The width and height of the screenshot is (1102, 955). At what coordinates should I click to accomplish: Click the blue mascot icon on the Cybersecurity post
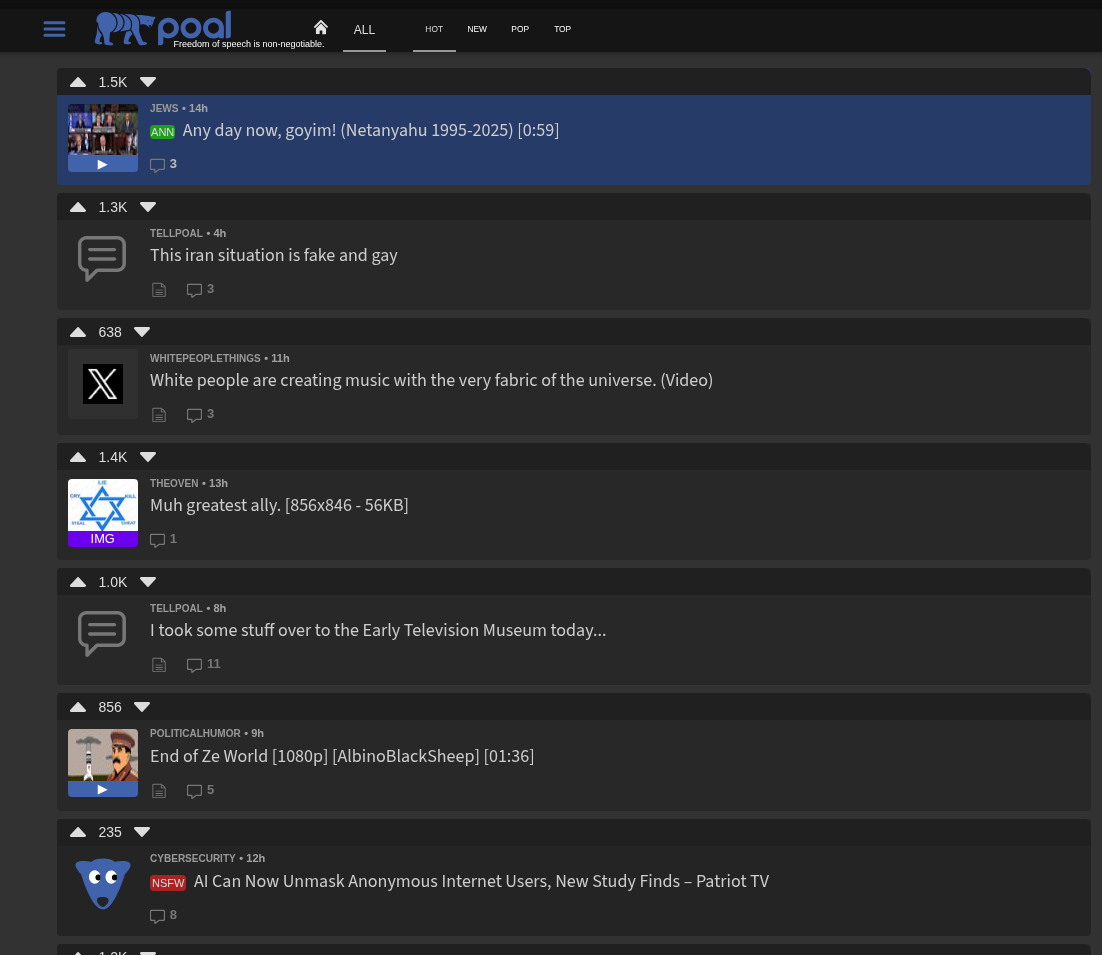click(x=103, y=884)
